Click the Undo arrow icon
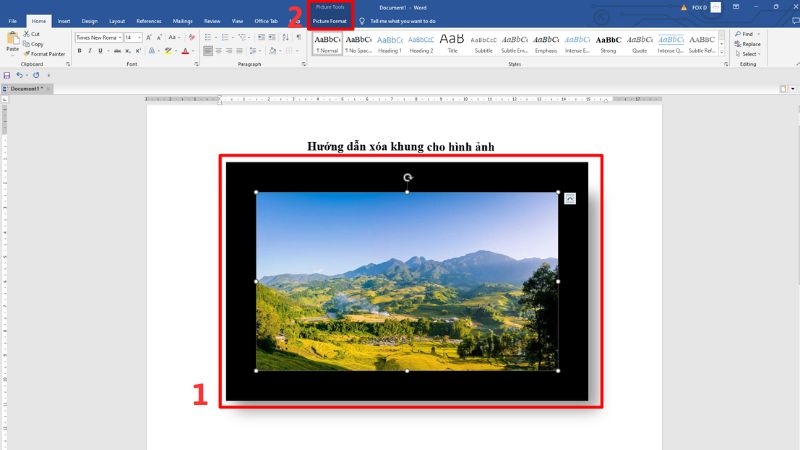The image size is (800, 450). point(20,75)
